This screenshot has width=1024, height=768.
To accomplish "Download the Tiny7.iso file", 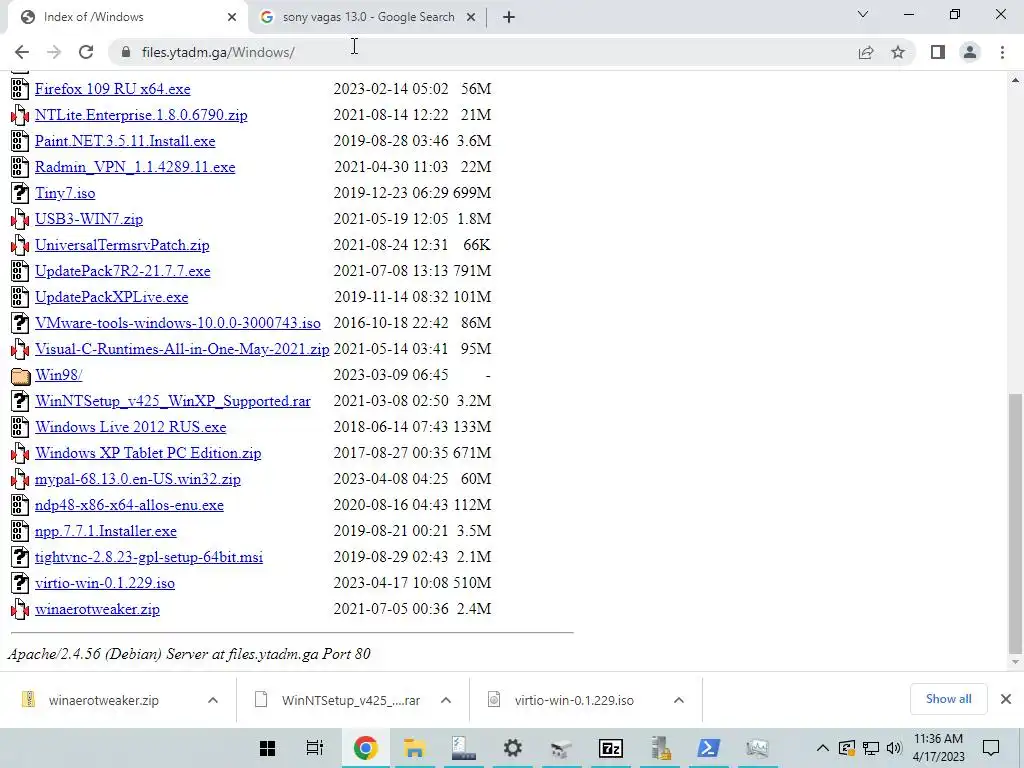I will (x=65, y=193).
